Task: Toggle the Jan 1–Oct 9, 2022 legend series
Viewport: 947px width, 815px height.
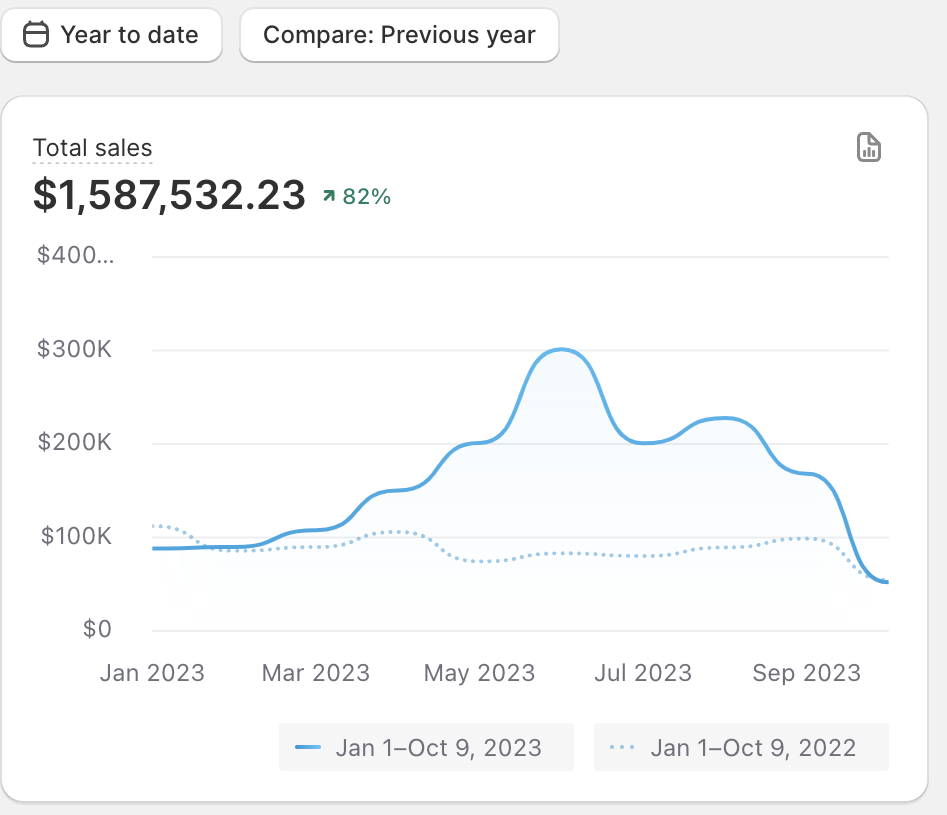Action: pos(741,747)
